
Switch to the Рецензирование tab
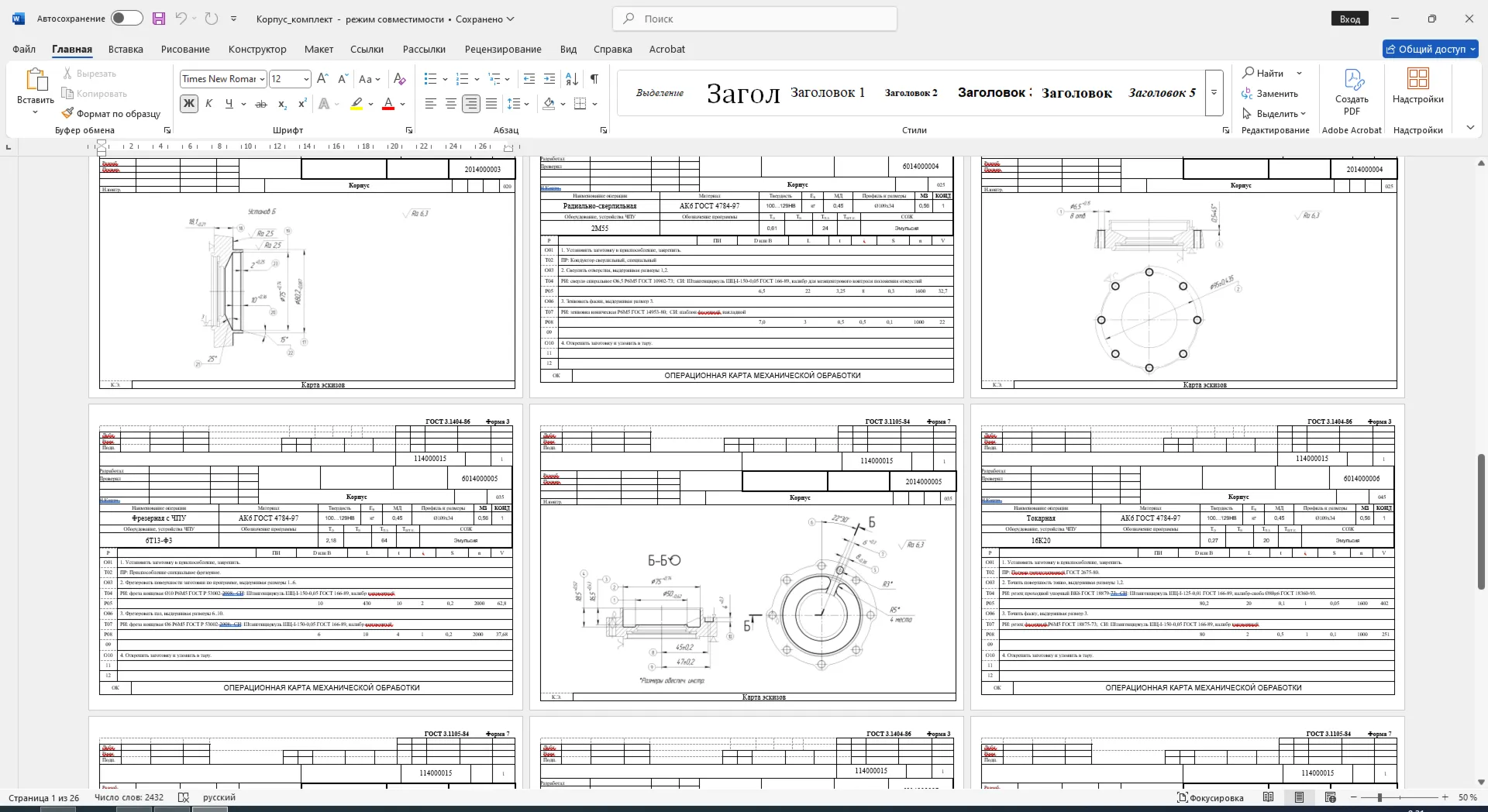pos(503,49)
